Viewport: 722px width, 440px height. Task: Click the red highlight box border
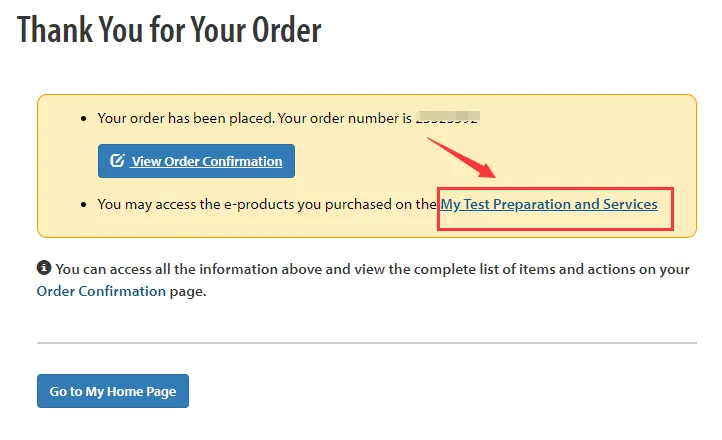pyautogui.click(x=673, y=210)
